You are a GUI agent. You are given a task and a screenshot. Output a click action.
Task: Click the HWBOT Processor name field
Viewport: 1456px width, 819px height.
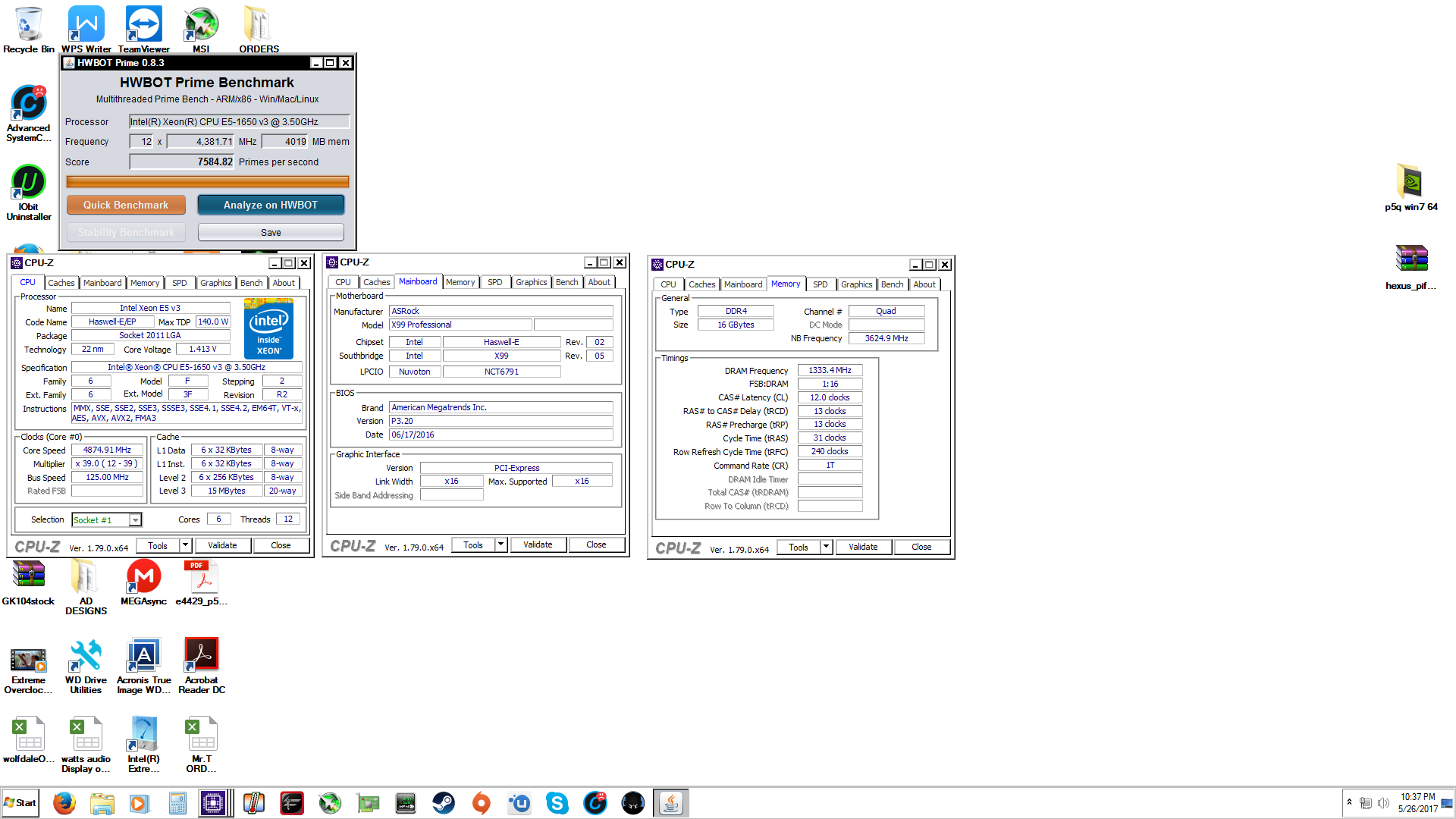(x=239, y=121)
